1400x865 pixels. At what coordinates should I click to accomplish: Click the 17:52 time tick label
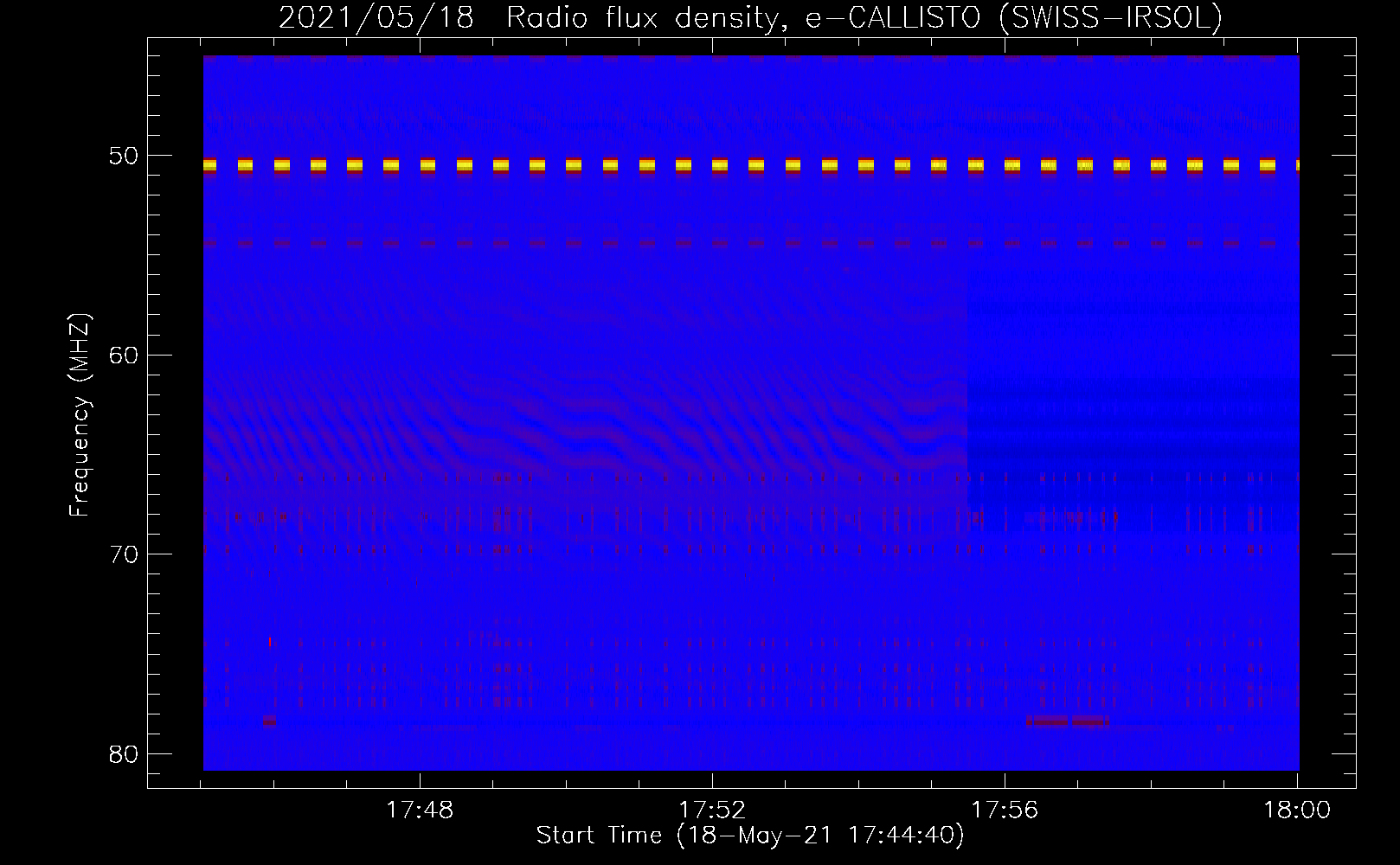point(712,810)
